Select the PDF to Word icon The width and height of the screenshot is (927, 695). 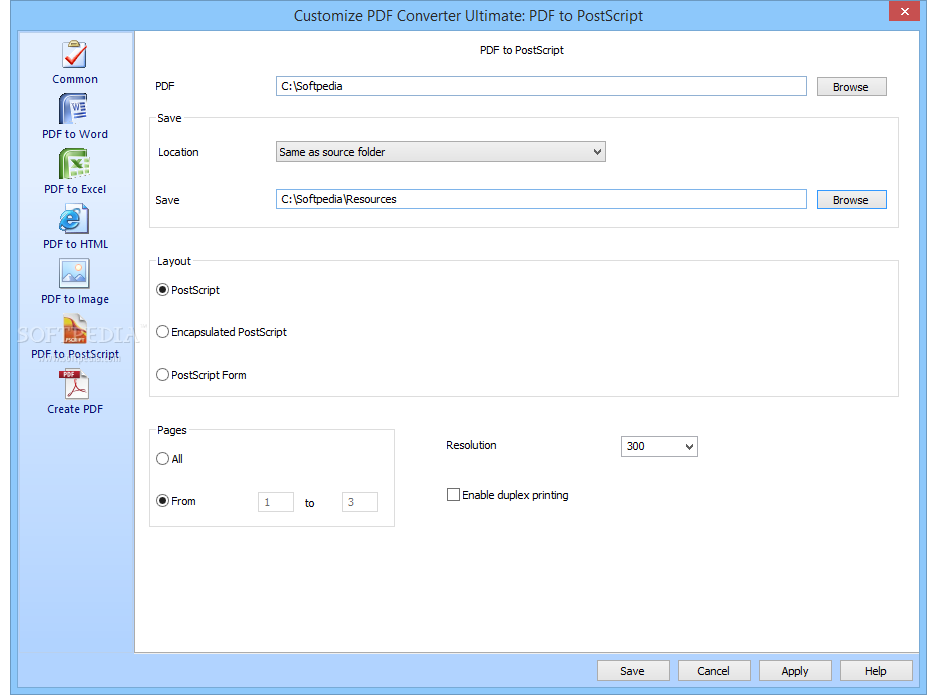74,109
